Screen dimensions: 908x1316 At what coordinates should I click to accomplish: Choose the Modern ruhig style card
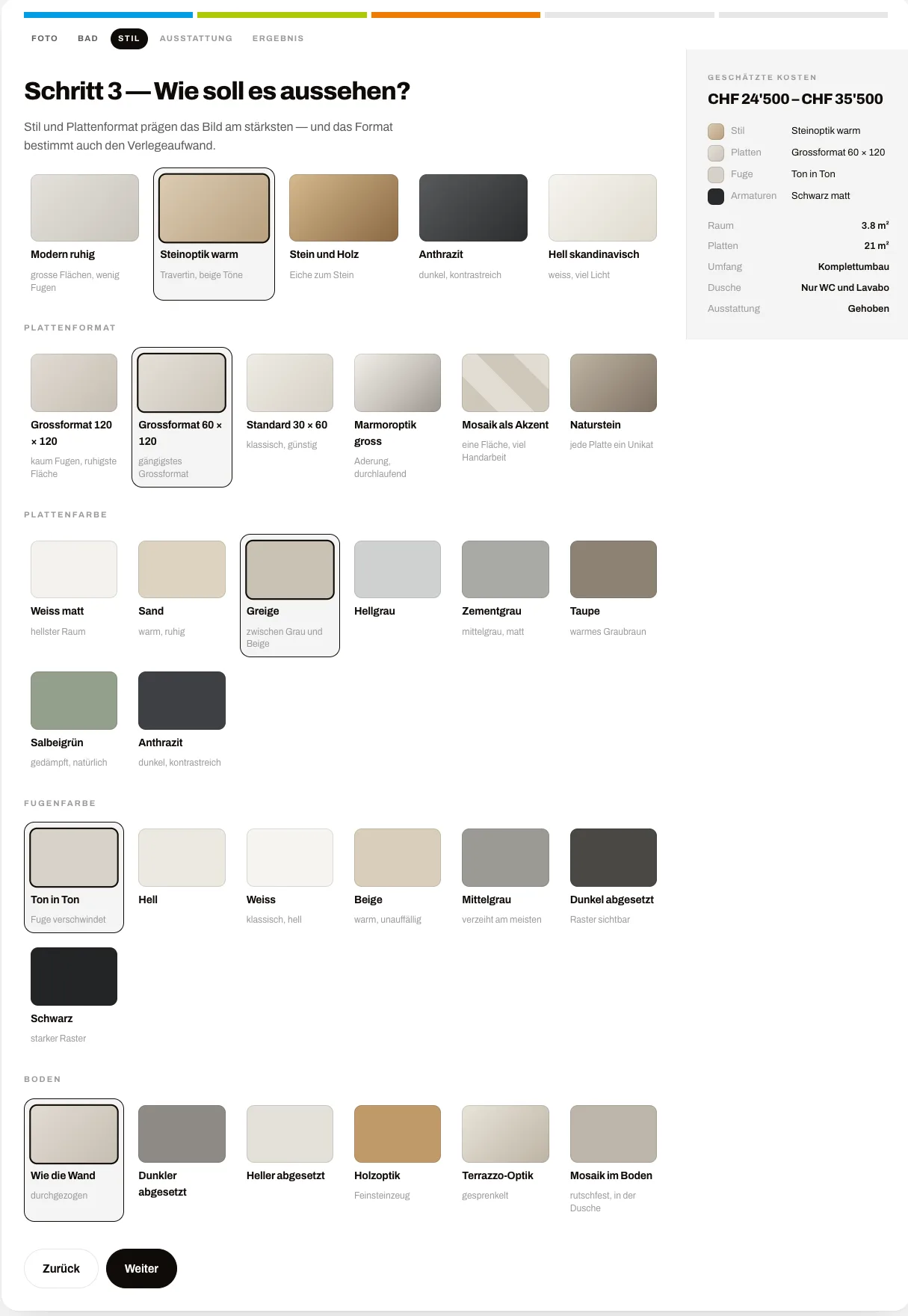tap(84, 234)
